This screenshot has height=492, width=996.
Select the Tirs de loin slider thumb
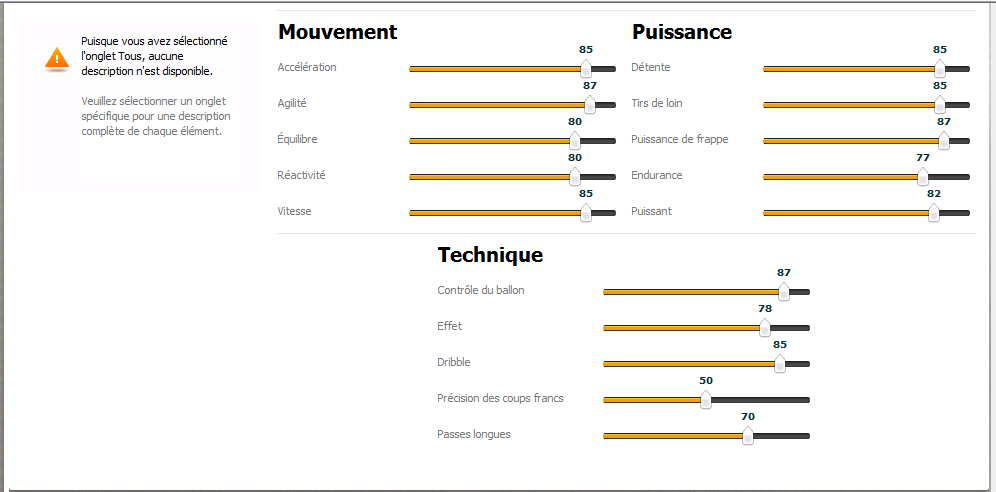tap(939, 104)
